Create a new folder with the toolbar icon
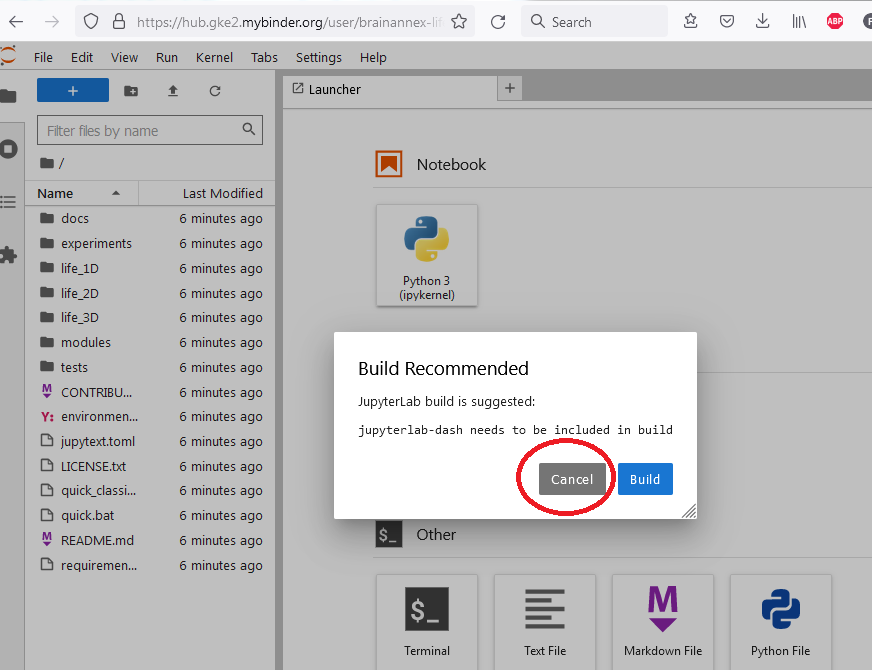Viewport: 872px width, 670px height. [x=131, y=91]
